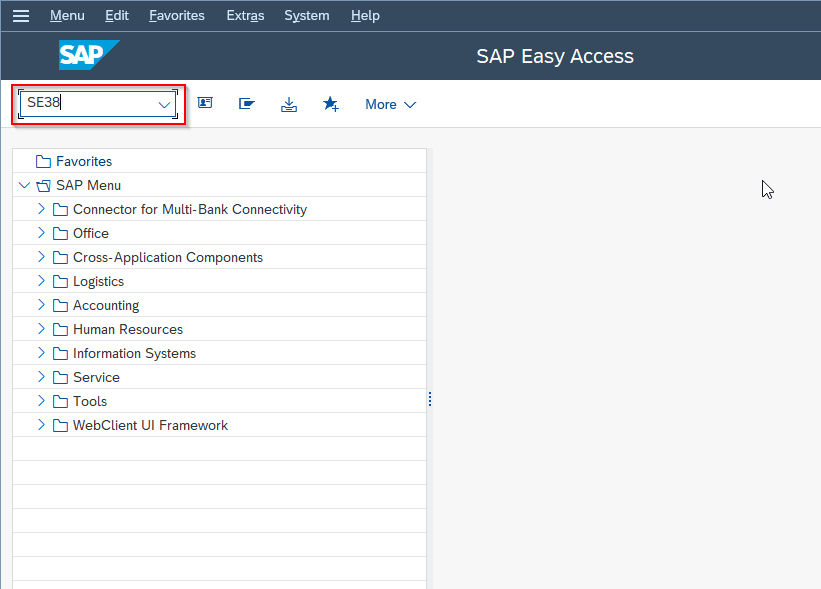This screenshot has width=821, height=589.
Task: Click the add to favorites star icon
Action: [330, 104]
